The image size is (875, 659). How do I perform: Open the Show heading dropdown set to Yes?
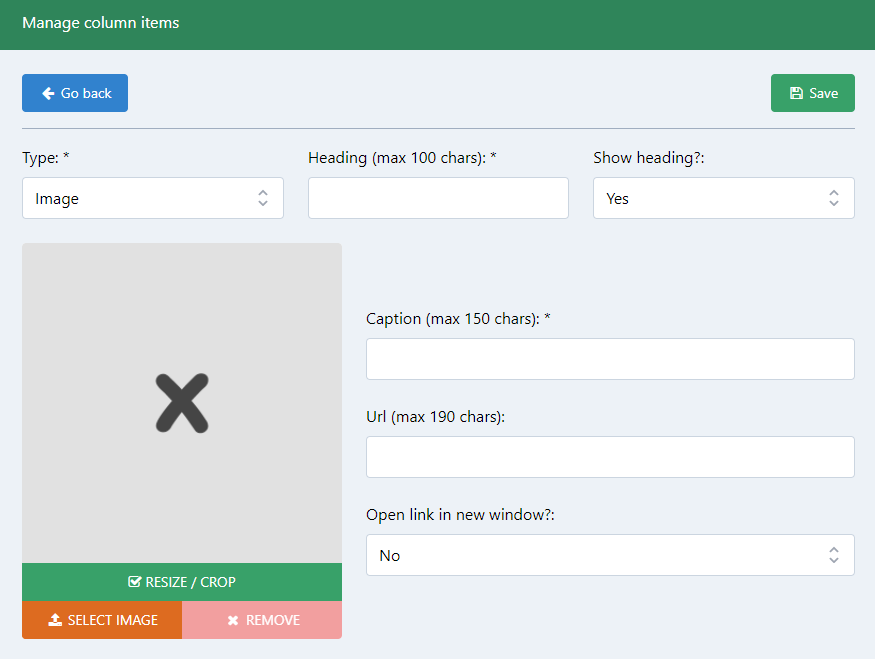click(723, 198)
